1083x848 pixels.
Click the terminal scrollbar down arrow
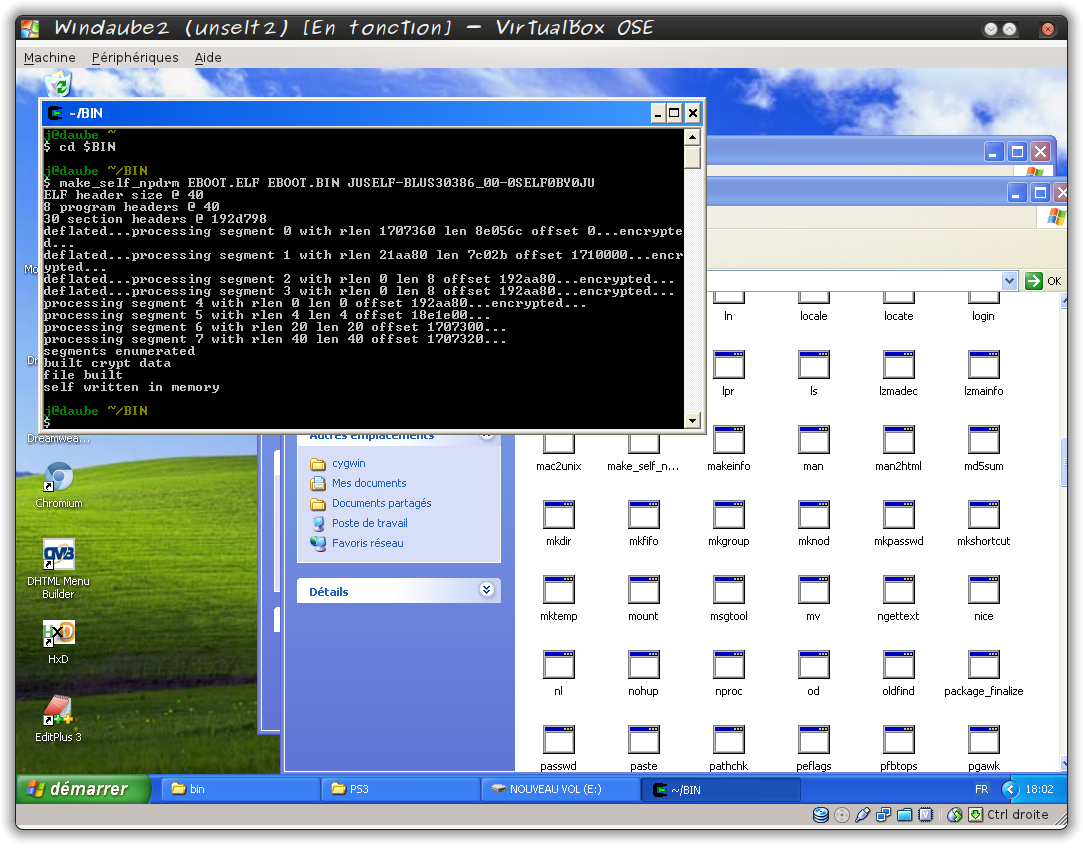click(693, 421)
